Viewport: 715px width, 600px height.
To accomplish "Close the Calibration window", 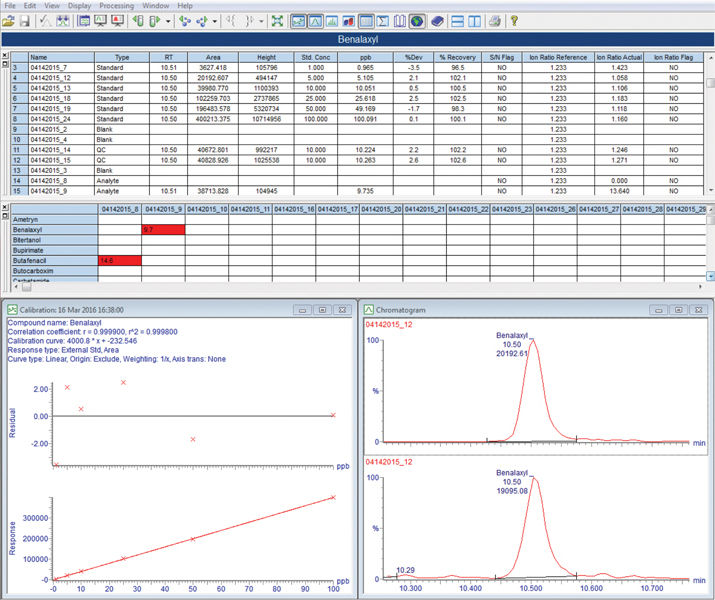I will click(343, 311).
